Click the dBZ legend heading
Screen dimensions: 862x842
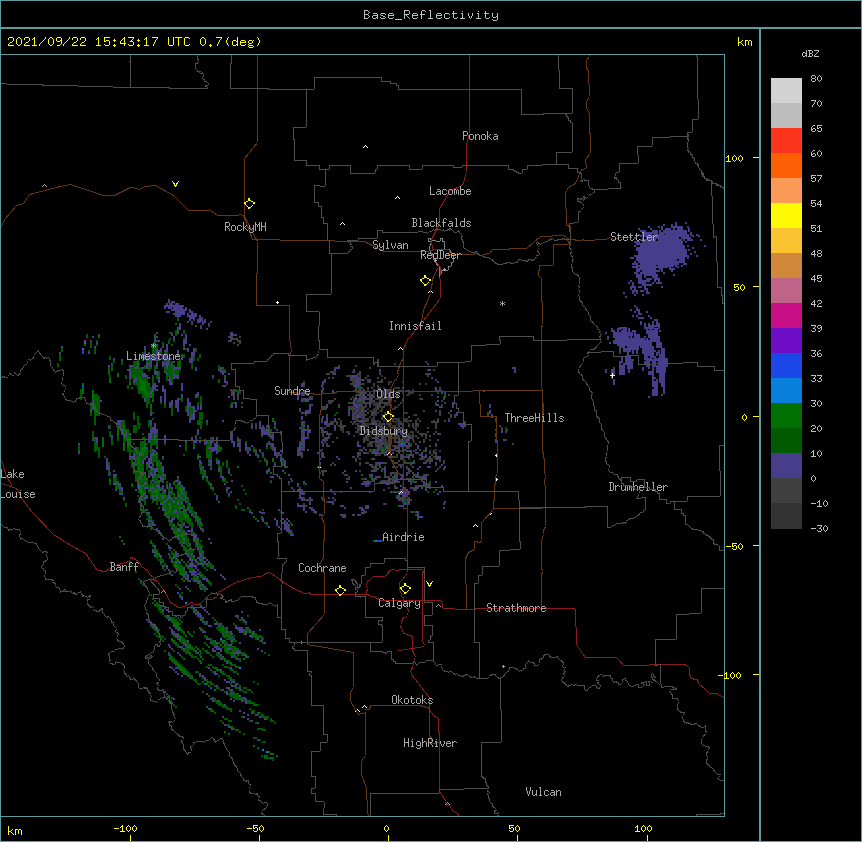pos(810,53)
